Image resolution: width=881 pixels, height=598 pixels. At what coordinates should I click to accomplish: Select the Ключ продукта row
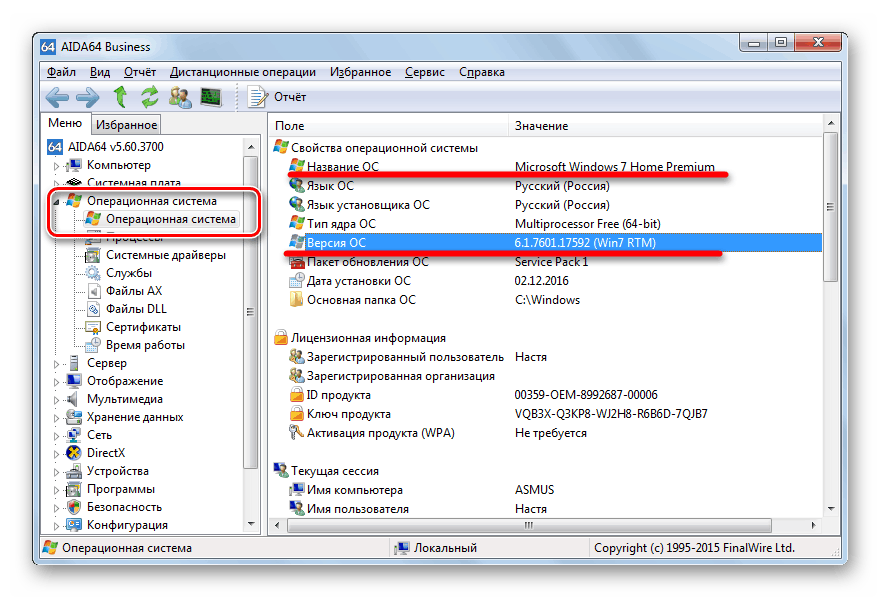pos(555,414)
